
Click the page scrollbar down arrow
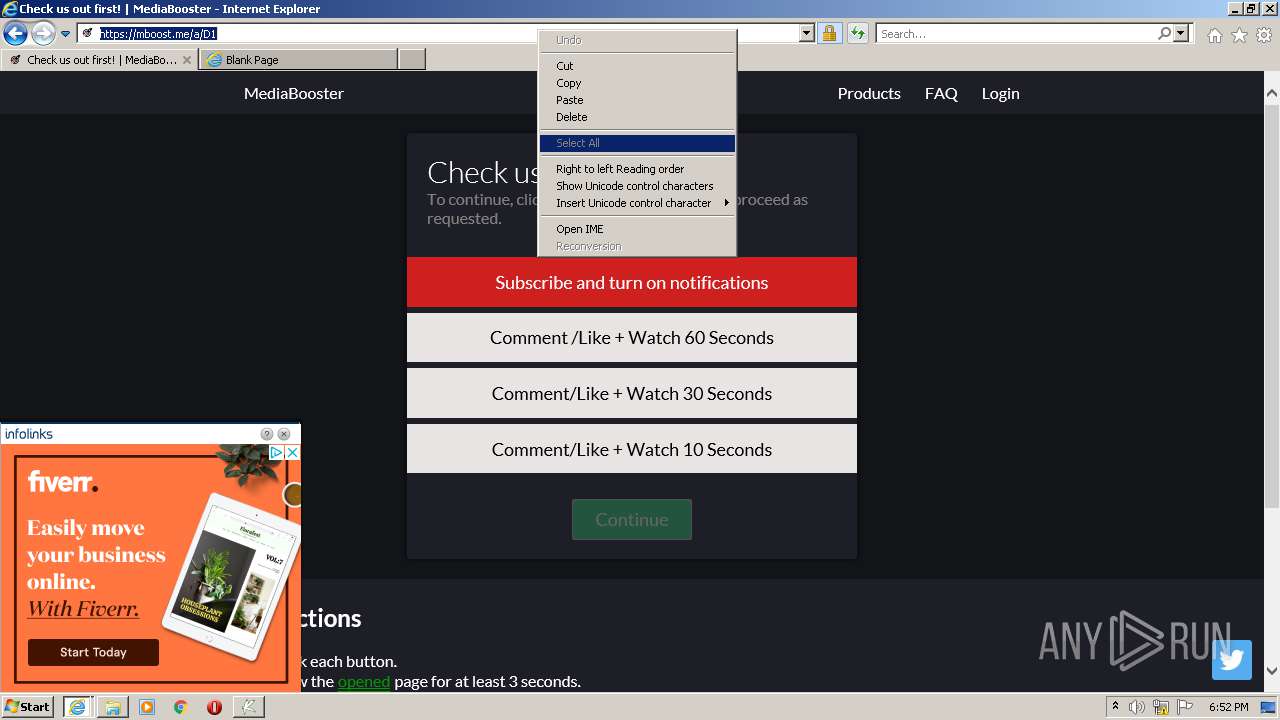(1272, 671)
